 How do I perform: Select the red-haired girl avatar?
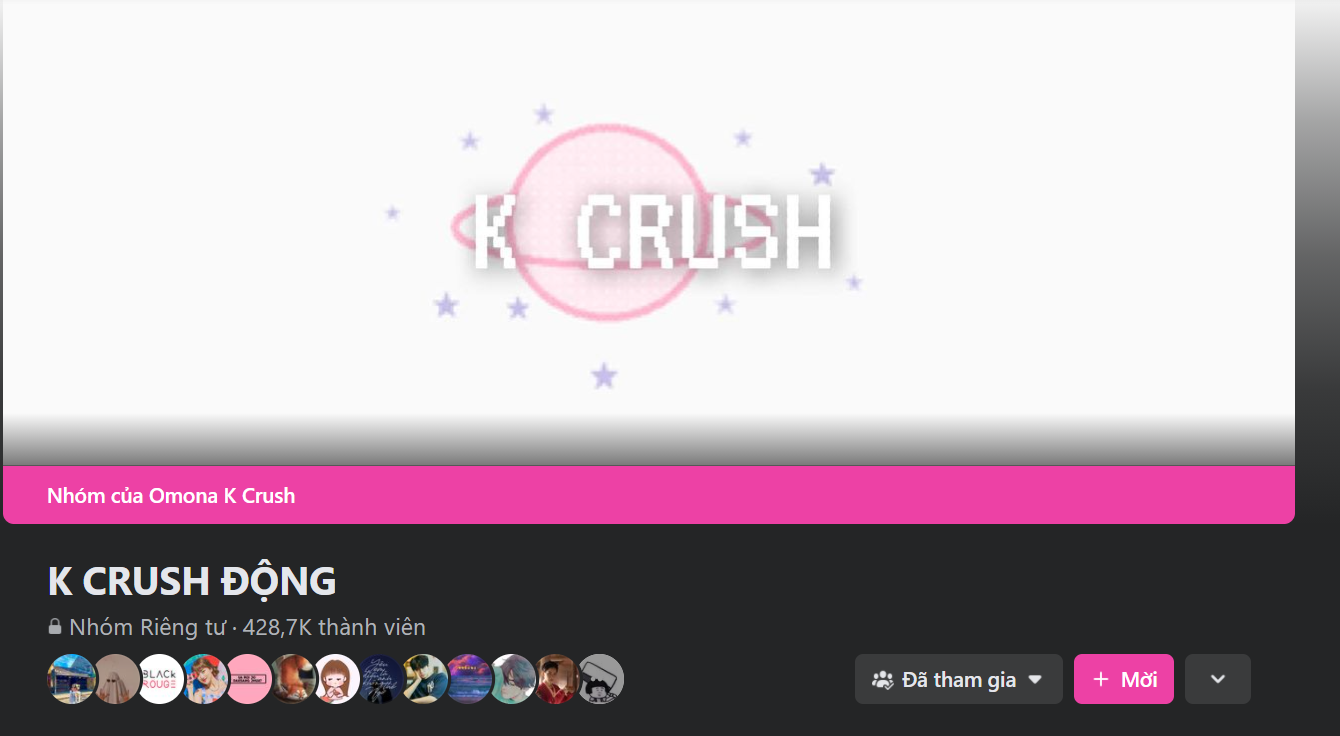204,679
